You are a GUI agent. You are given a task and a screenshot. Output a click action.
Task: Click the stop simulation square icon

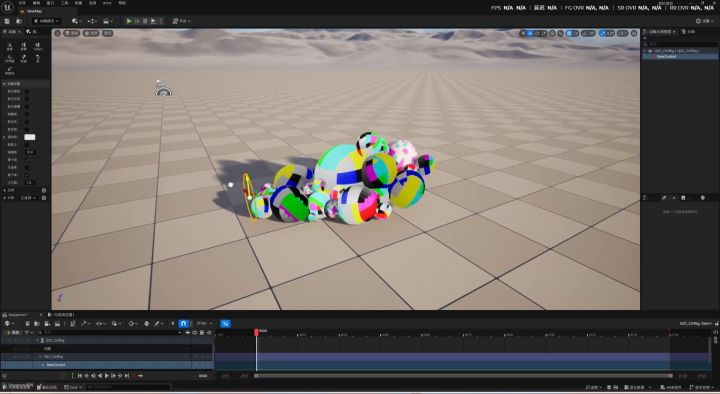(x=145, y=21)
